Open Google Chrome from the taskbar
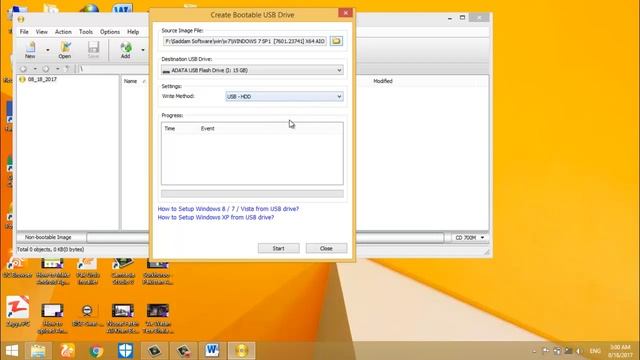The image size is (640, 360). tap(96, 351)
